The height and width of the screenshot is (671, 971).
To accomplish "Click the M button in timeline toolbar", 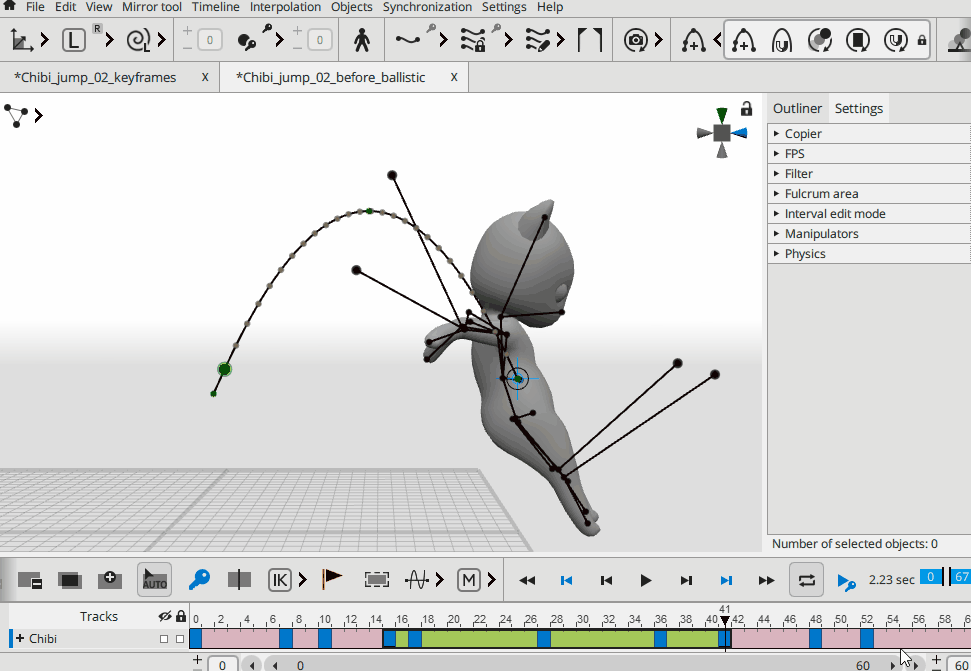I will [x=468, y=579].
